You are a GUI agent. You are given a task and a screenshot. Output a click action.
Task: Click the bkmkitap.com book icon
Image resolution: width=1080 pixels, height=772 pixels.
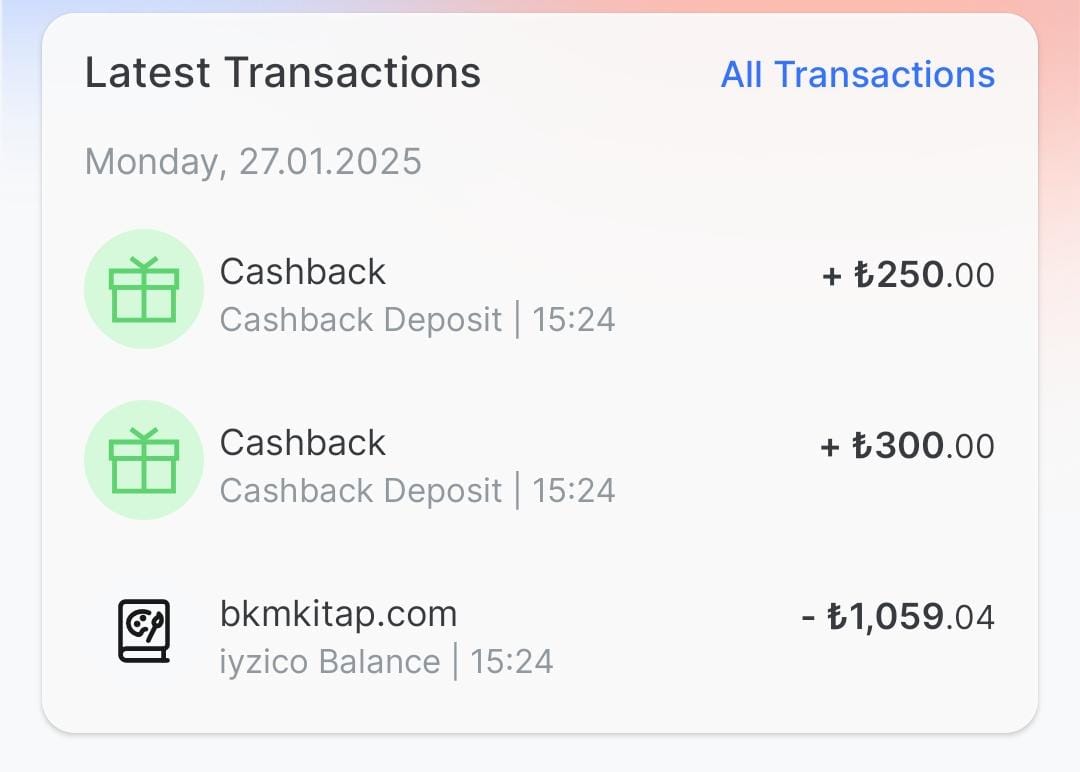pyautogui.click(x=143, y=631)
